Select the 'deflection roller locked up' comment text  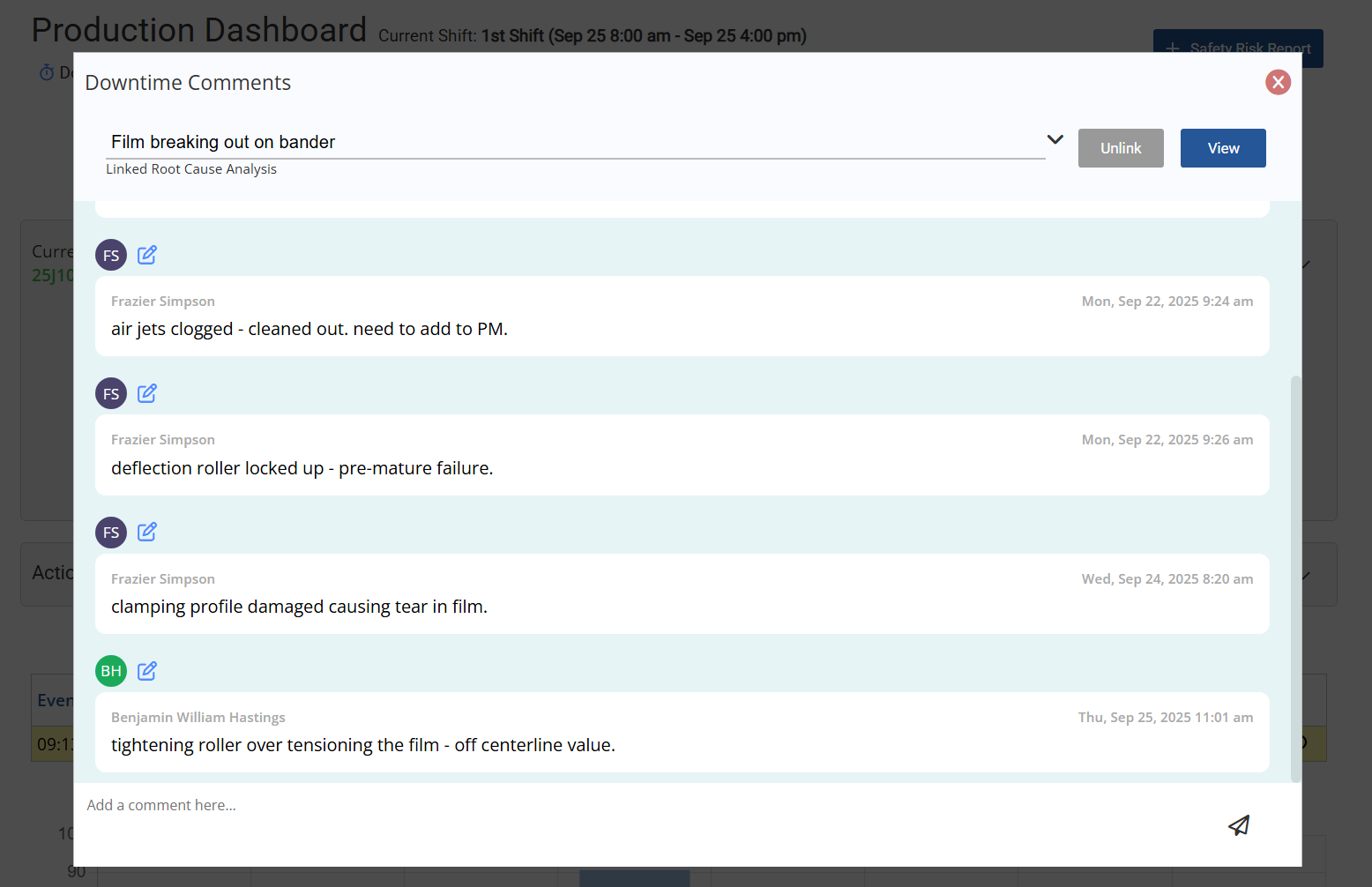pos(302,468)
